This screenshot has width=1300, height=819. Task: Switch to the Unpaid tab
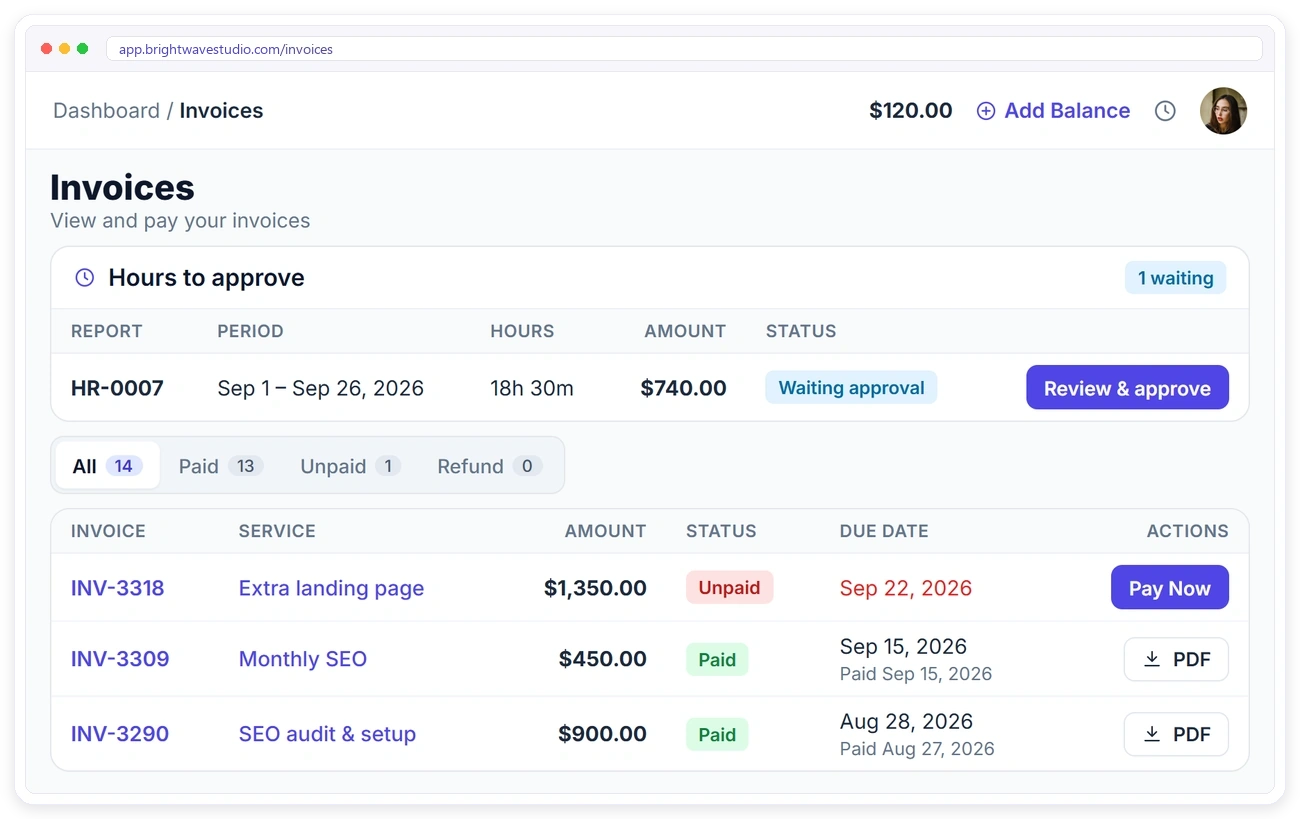coord(350,466)
